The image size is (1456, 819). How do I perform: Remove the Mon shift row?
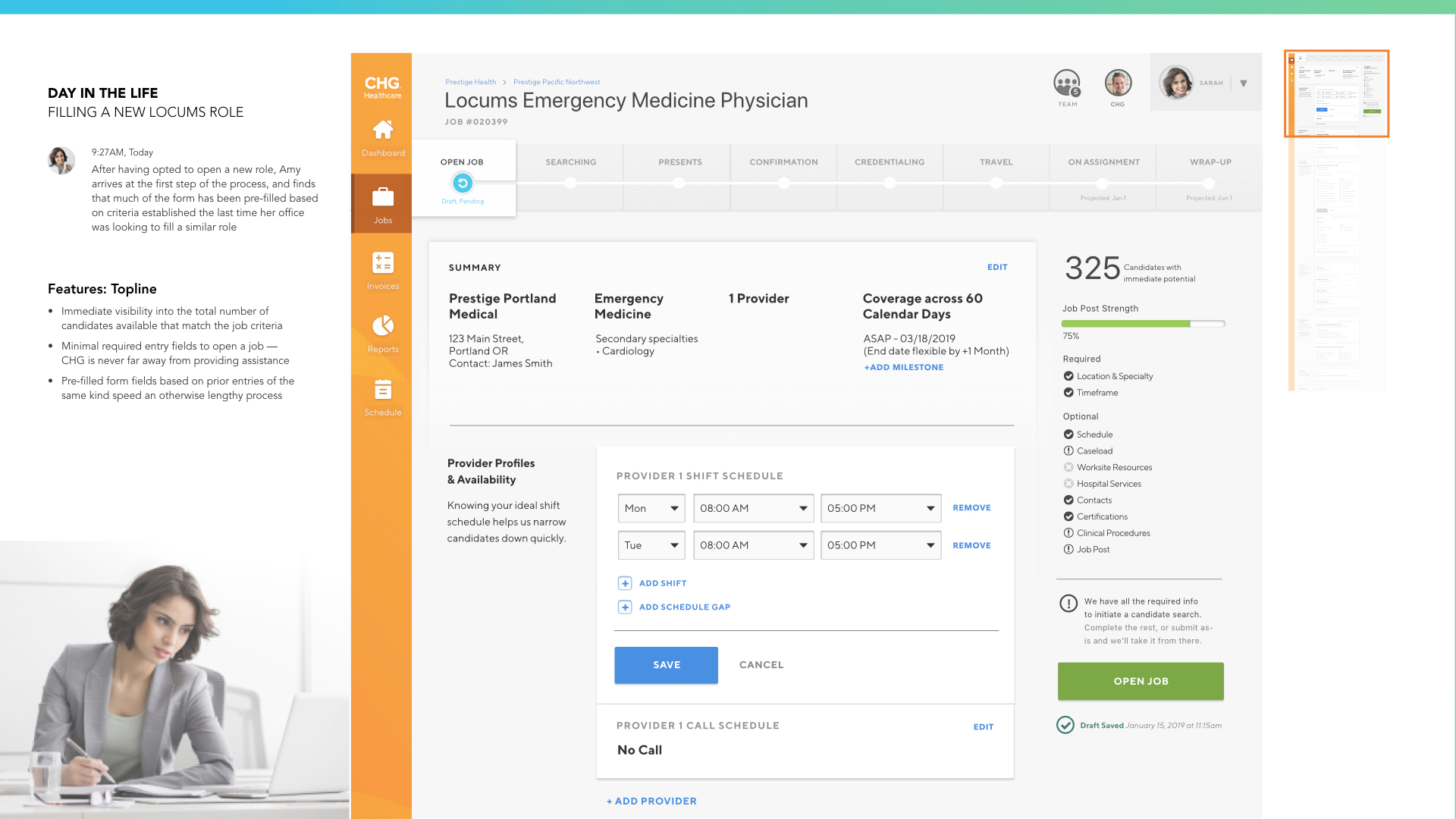(971, 508)
